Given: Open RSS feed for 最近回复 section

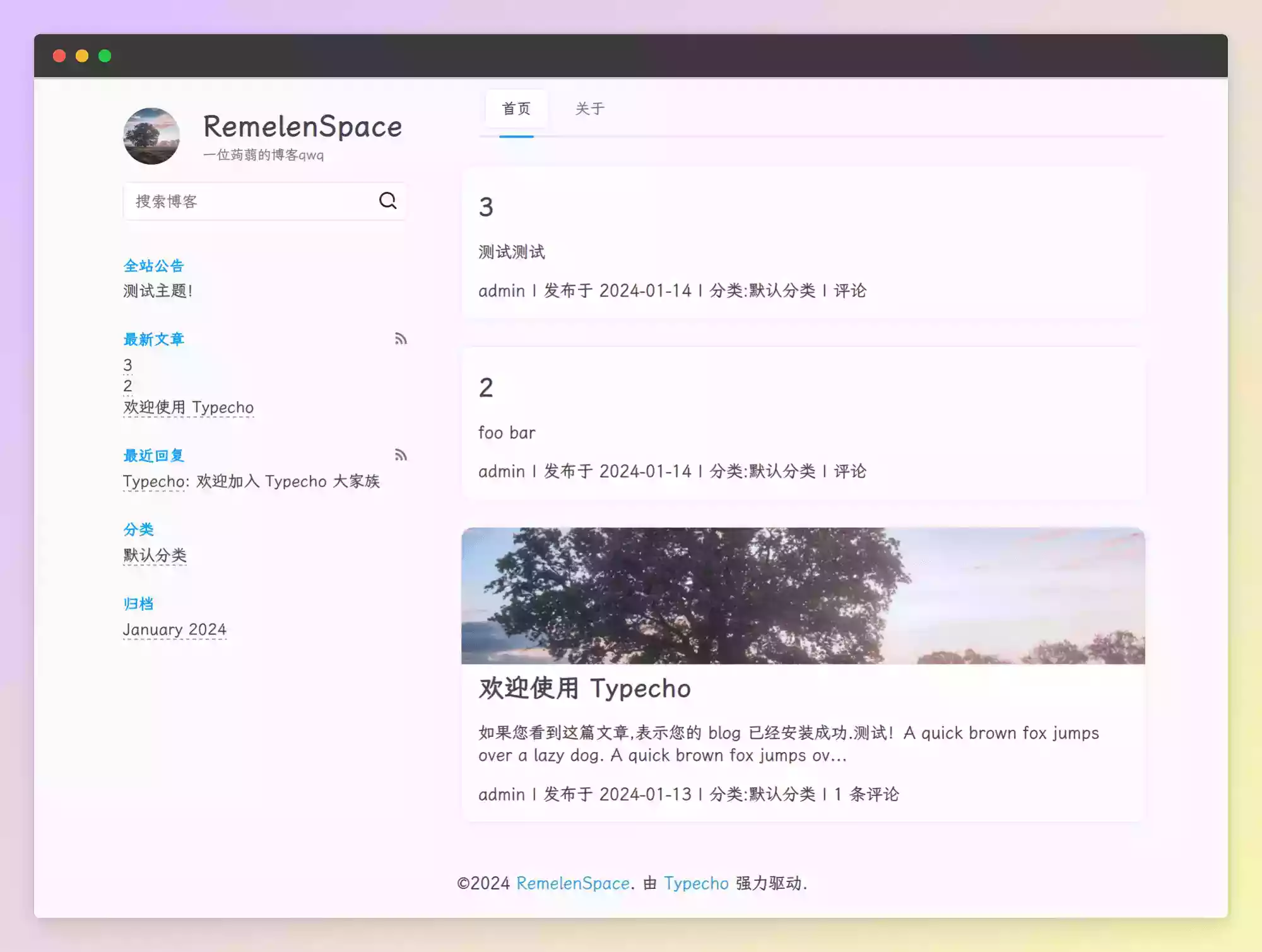Looking at the screenshot, I should [401, 455].
